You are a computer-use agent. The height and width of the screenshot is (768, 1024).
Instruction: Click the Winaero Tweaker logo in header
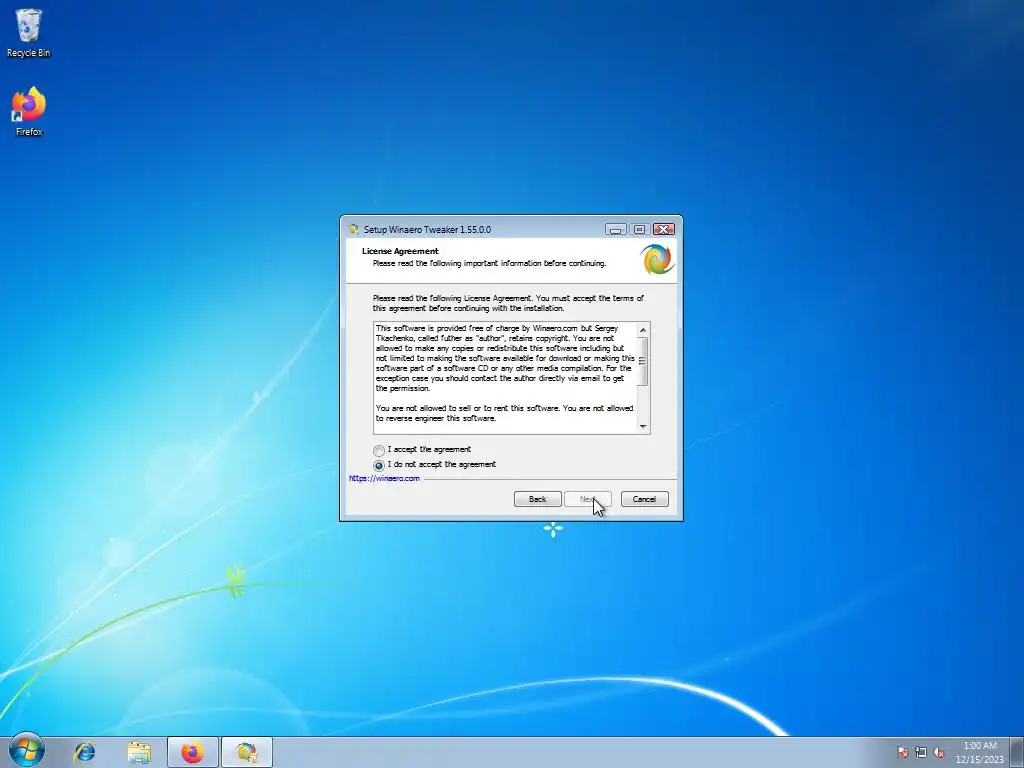coord(657,259)
